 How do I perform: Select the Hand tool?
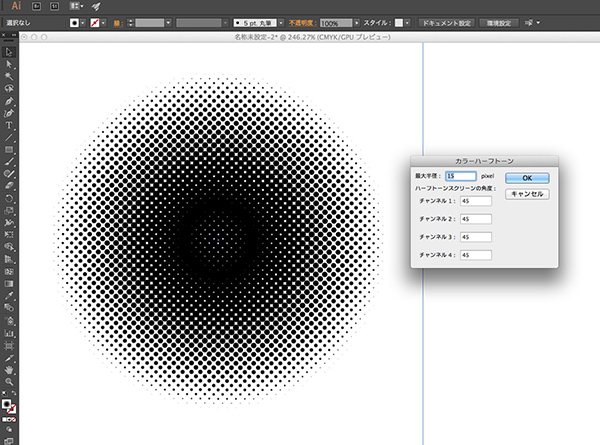coord(9,368)
